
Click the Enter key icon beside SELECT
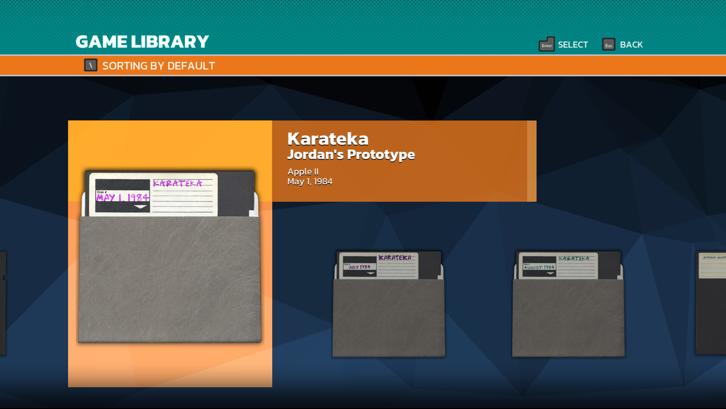click(546, 44)
